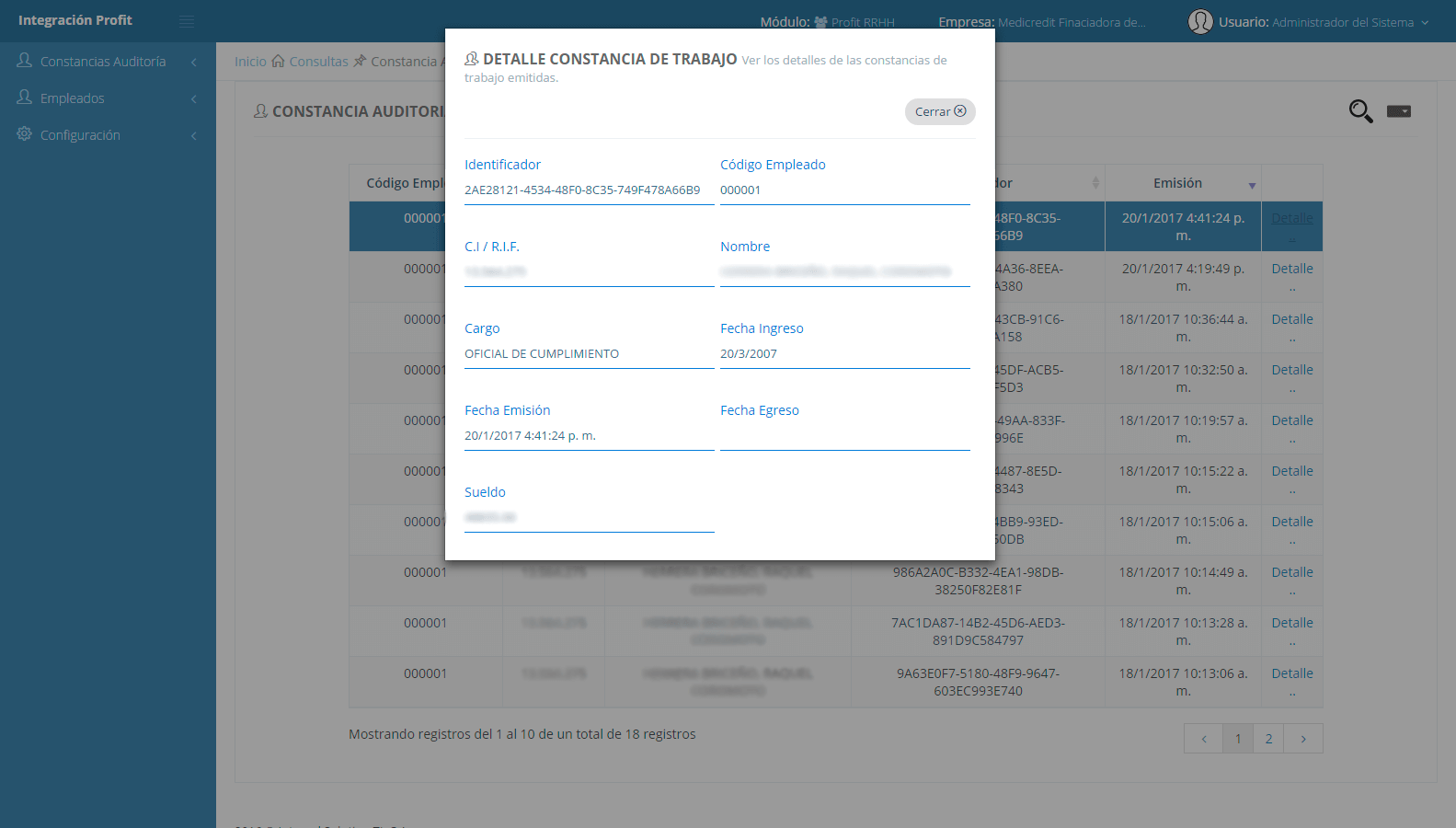Toggle the sidebar hamburger menu icon
The width and height of the screenshot is (1456, 828).
point(187,21)
